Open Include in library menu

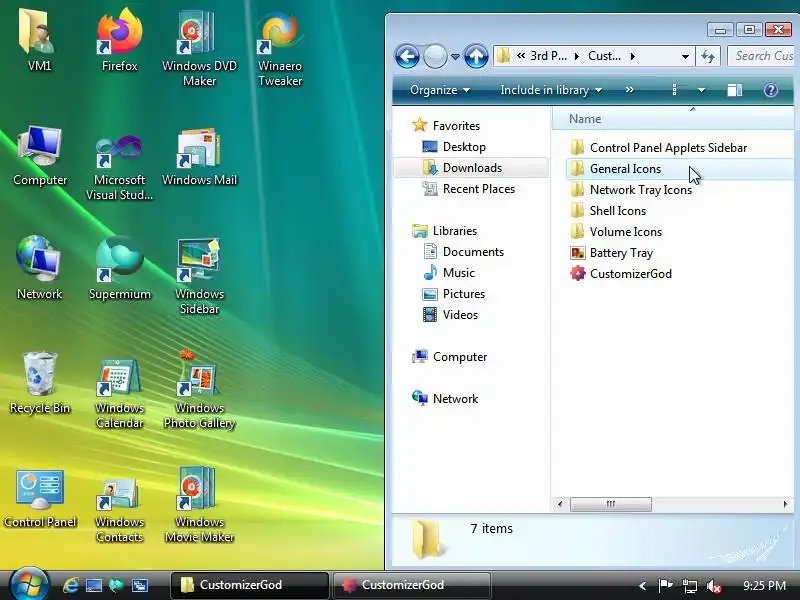[x=551, y=90]
